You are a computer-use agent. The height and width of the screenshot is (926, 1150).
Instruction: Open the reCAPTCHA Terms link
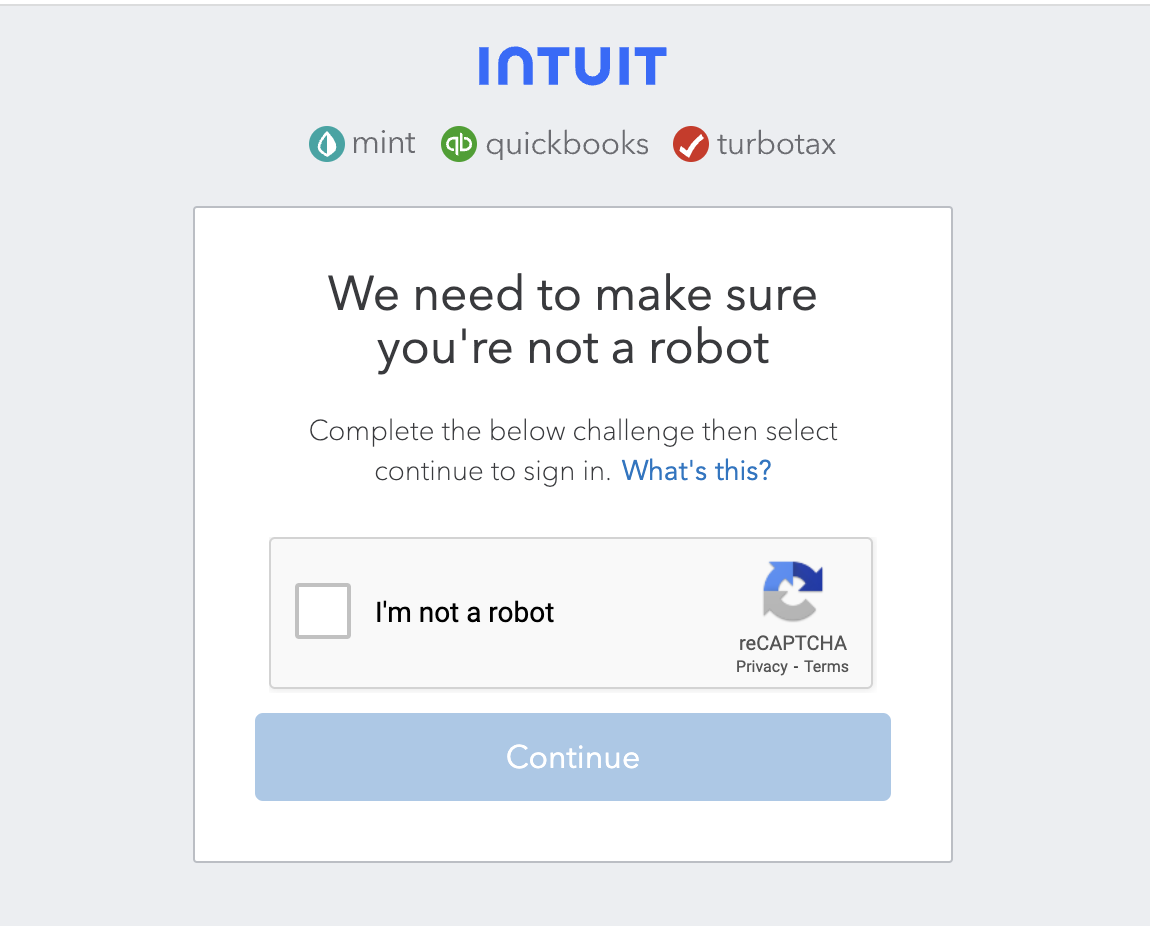click(826, 667)
